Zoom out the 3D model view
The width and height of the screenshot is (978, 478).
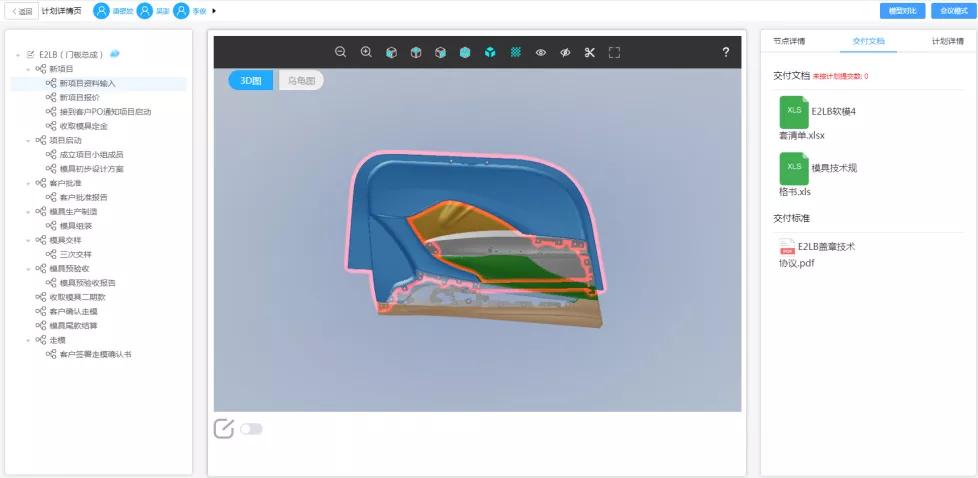click(341, 52)
